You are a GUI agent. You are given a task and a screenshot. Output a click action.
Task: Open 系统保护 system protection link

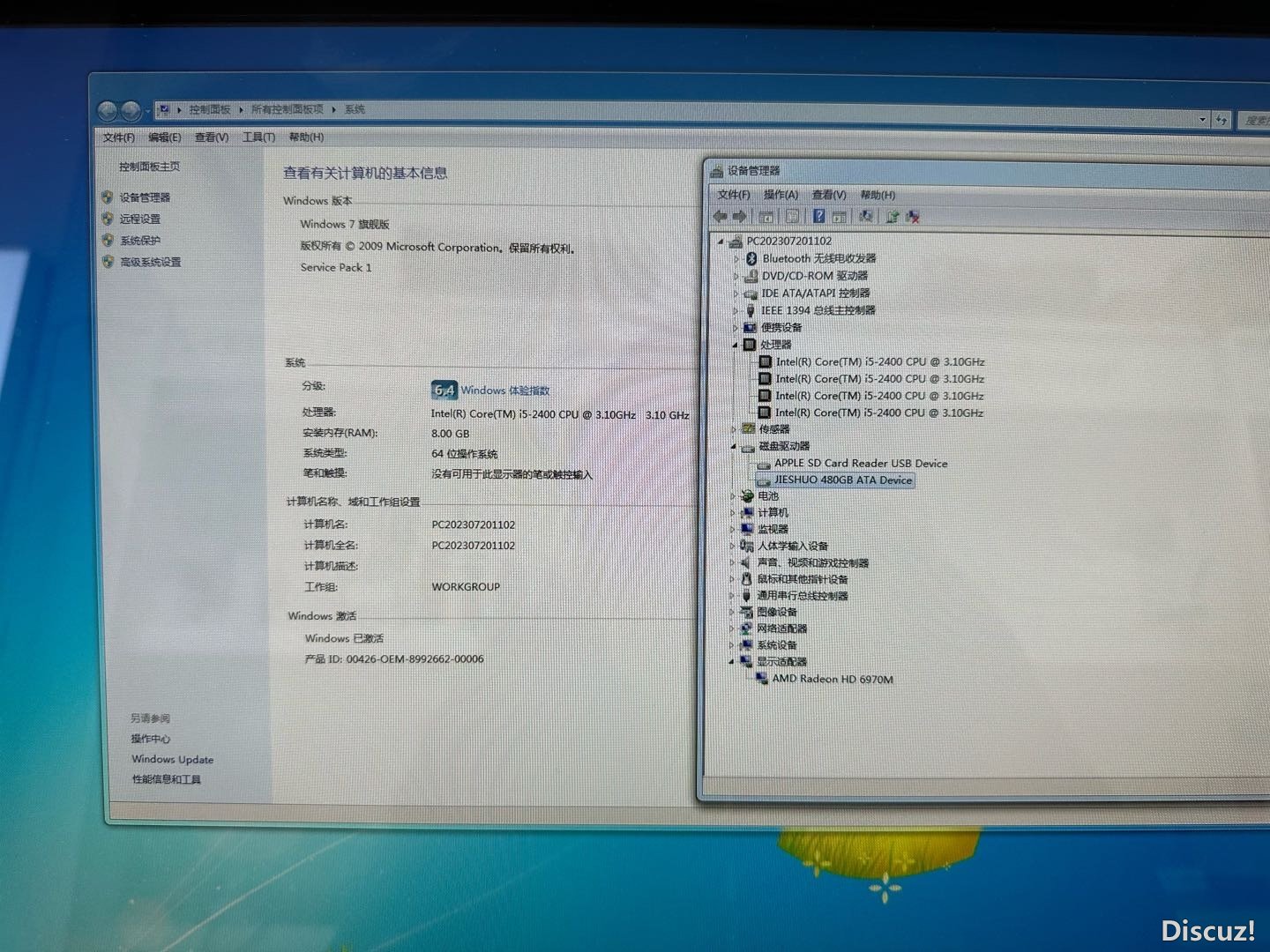point(140,240)
